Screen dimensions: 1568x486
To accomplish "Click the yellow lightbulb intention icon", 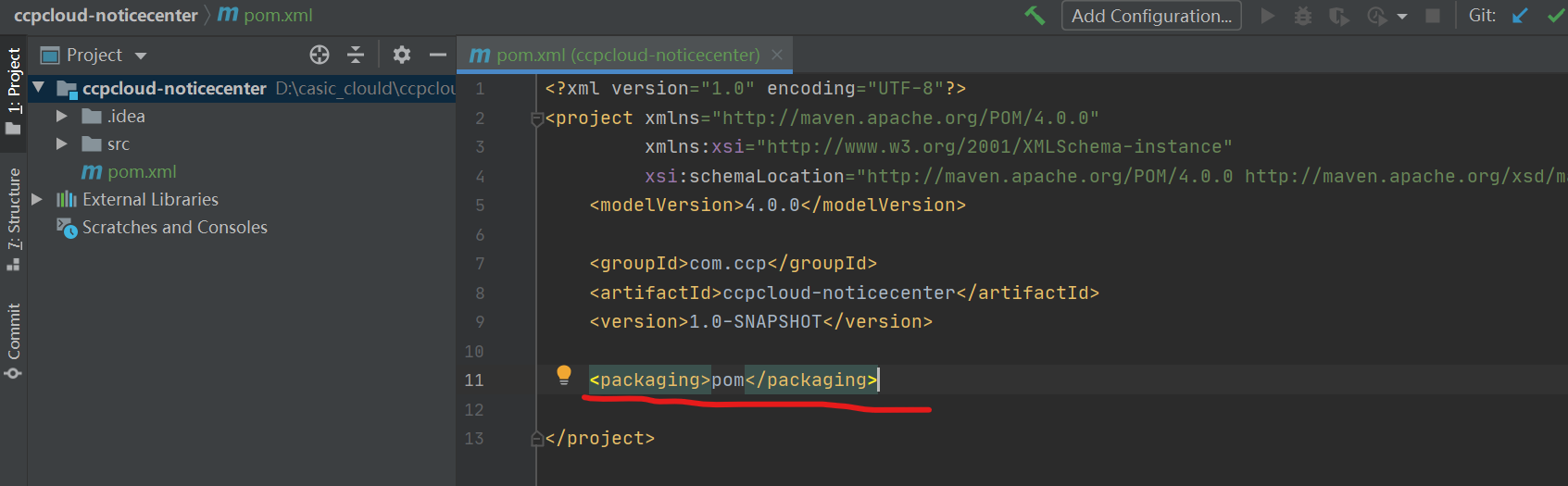I will [563, 375].
